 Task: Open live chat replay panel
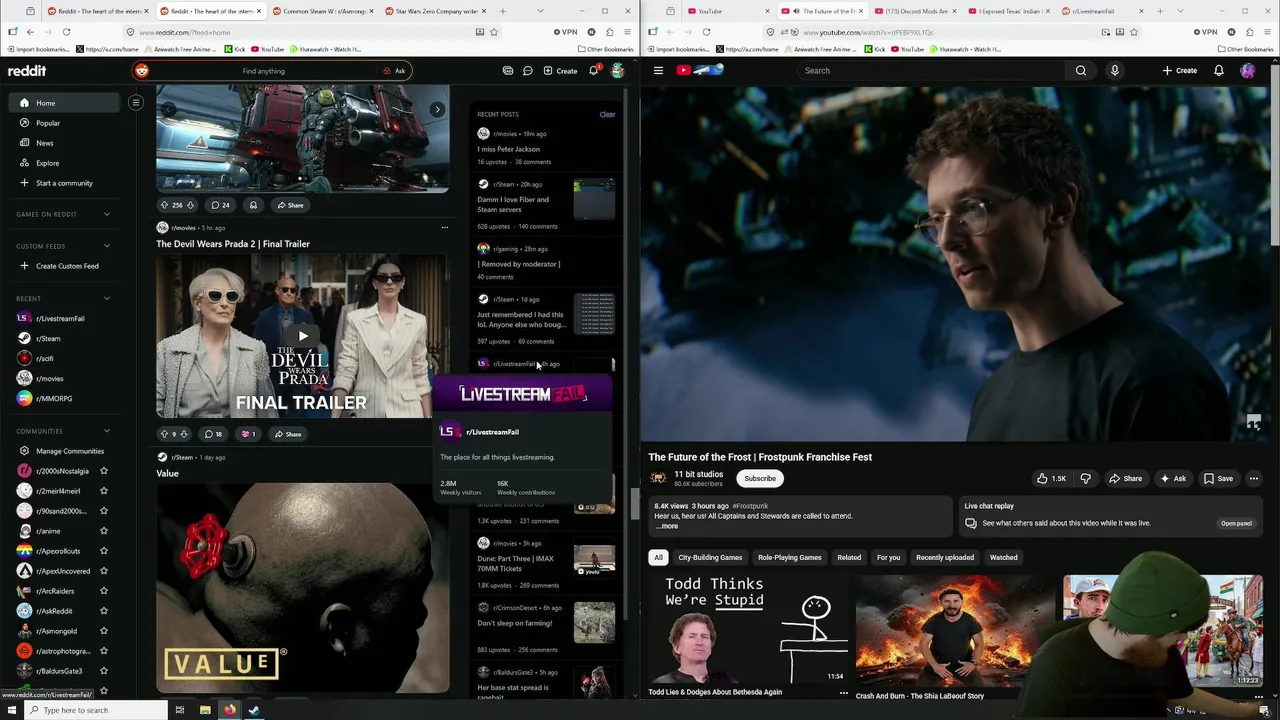click(x=1236, y=523)
